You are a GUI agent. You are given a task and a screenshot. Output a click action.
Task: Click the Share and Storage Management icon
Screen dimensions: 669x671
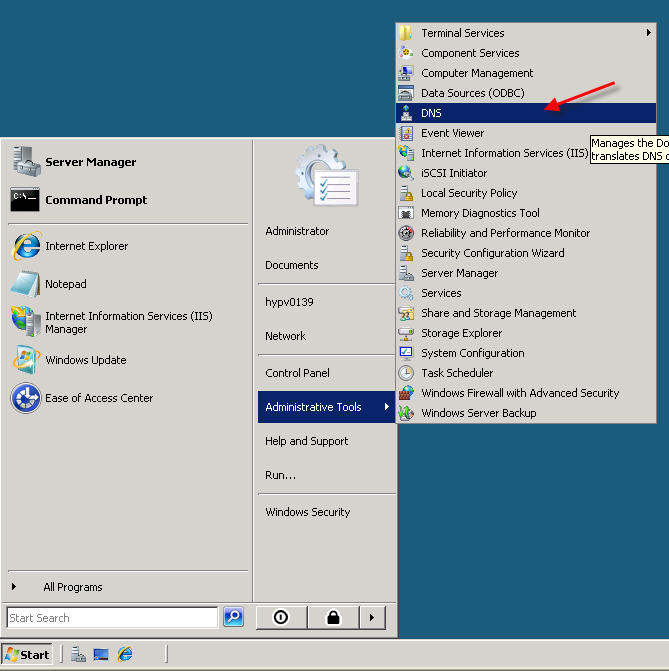(406, 313)
